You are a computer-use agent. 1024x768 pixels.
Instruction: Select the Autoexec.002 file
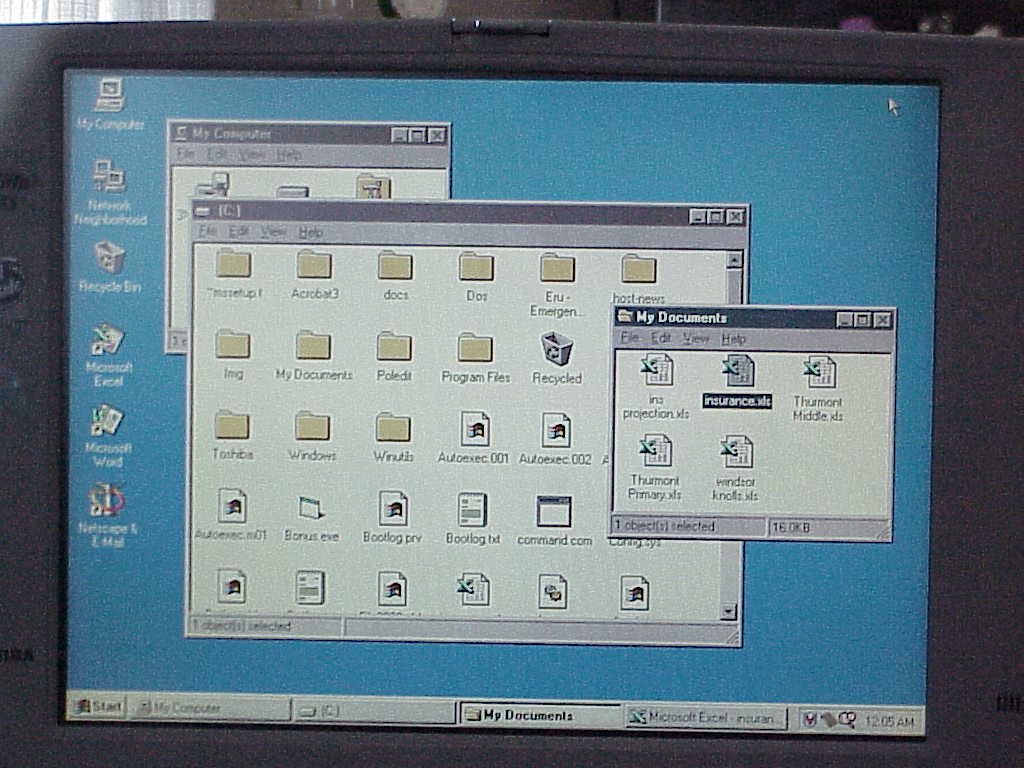point(555,440)
